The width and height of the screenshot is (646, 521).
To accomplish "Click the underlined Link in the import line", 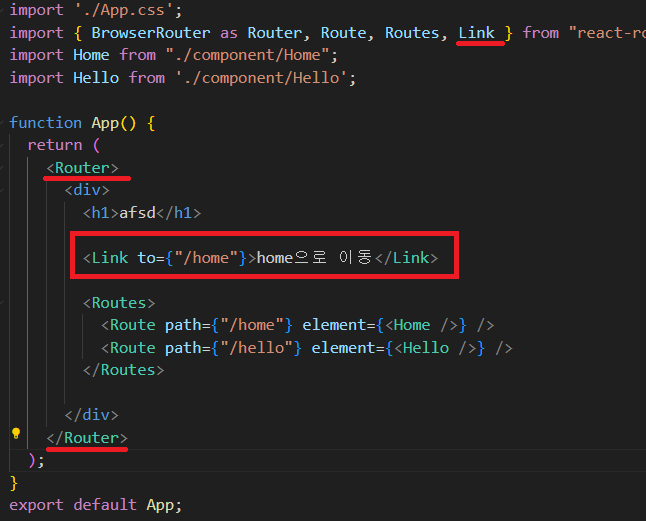I will pyautogui.click(x=477, y=33).
